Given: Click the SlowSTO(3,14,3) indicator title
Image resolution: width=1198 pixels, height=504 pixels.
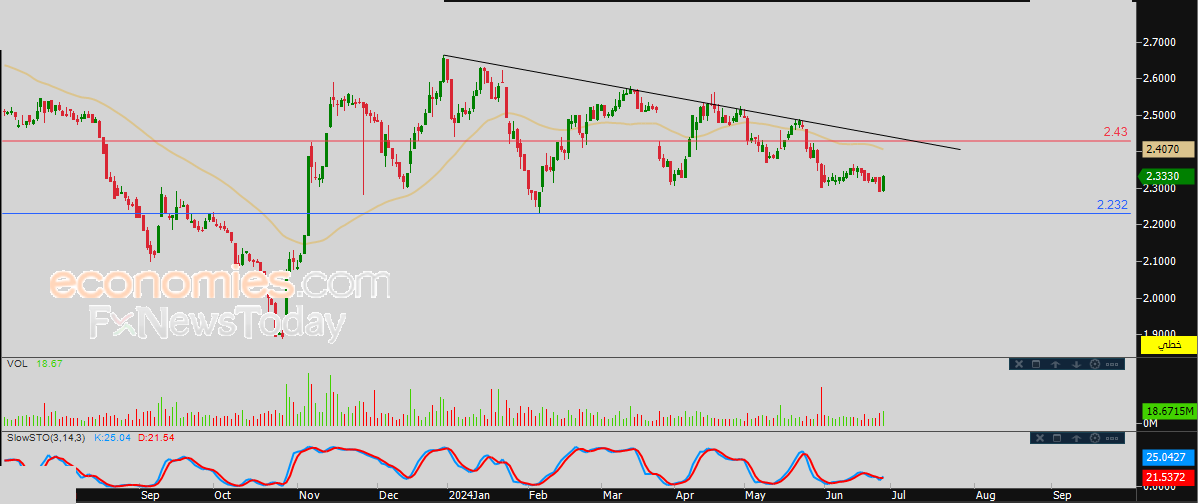Looking at the screenshot, I should coord(45,438).
